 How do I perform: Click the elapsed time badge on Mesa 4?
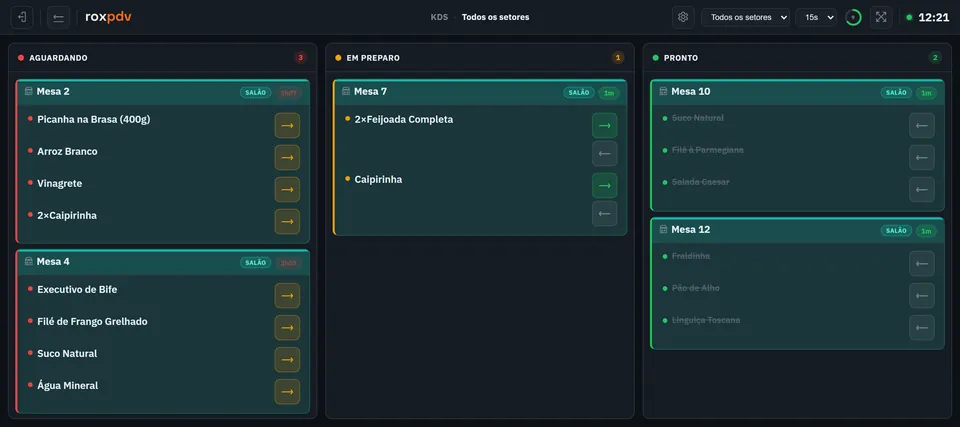coord(288,263)
